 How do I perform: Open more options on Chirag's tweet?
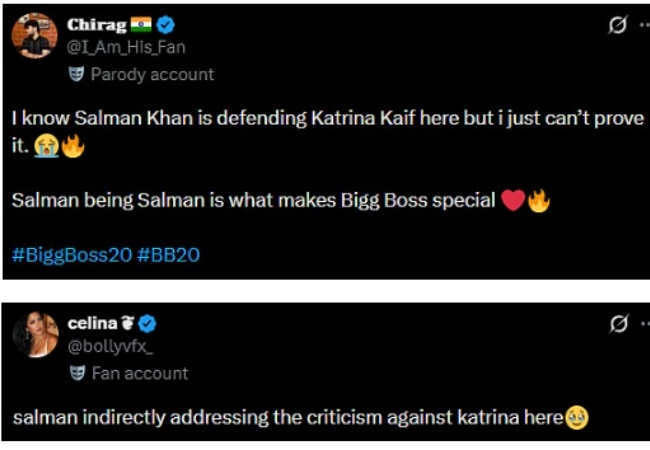pos(645,25)
